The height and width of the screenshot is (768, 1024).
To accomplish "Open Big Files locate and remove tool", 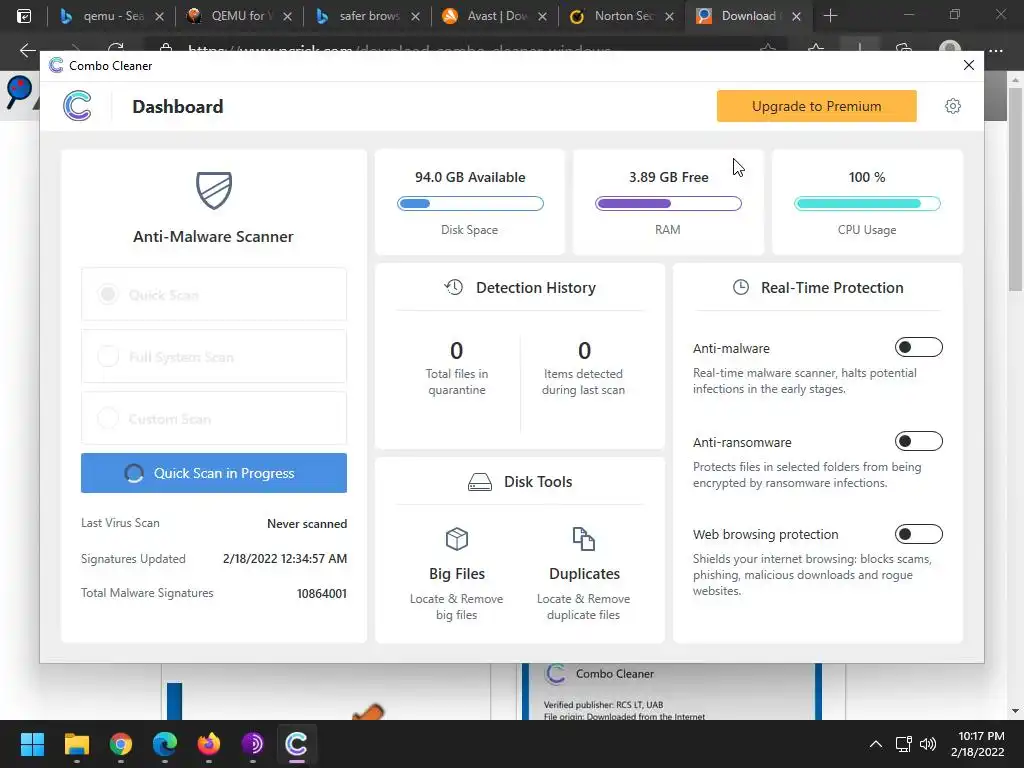I will coord(456,573).
